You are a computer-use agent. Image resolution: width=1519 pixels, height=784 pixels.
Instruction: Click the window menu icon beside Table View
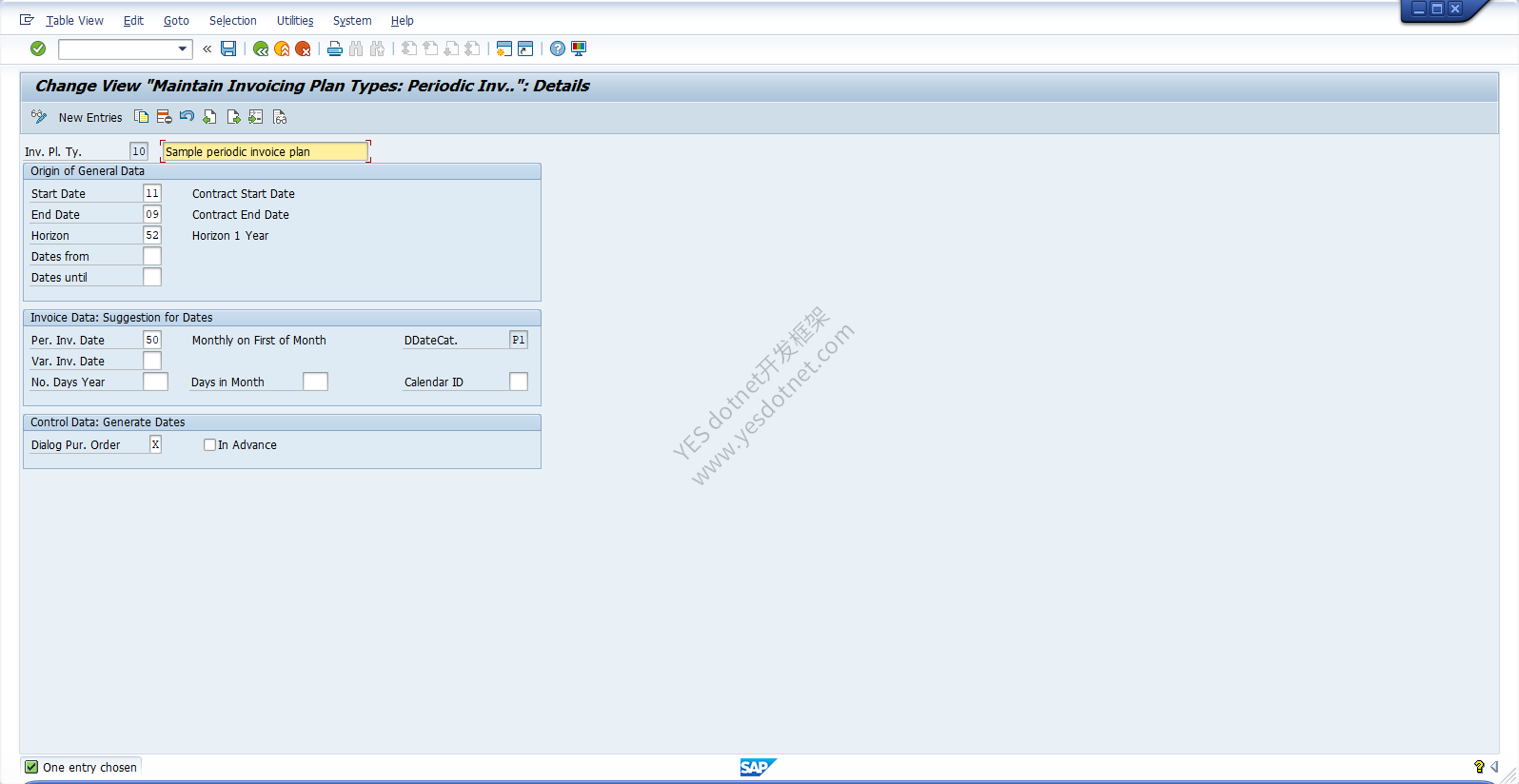click(27, 20)
